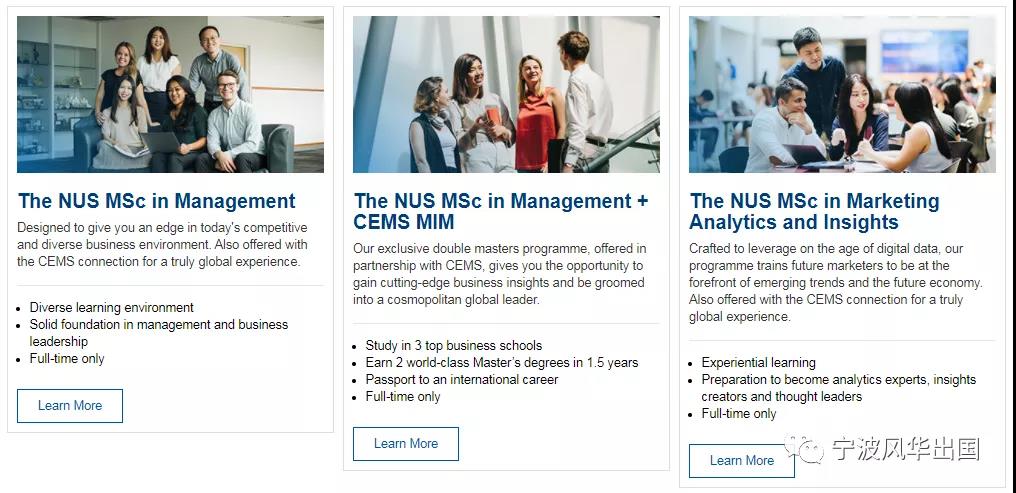The image size is (1016, 493).
Task: Select the photo of students studying at a table
Action: (842, 95)
